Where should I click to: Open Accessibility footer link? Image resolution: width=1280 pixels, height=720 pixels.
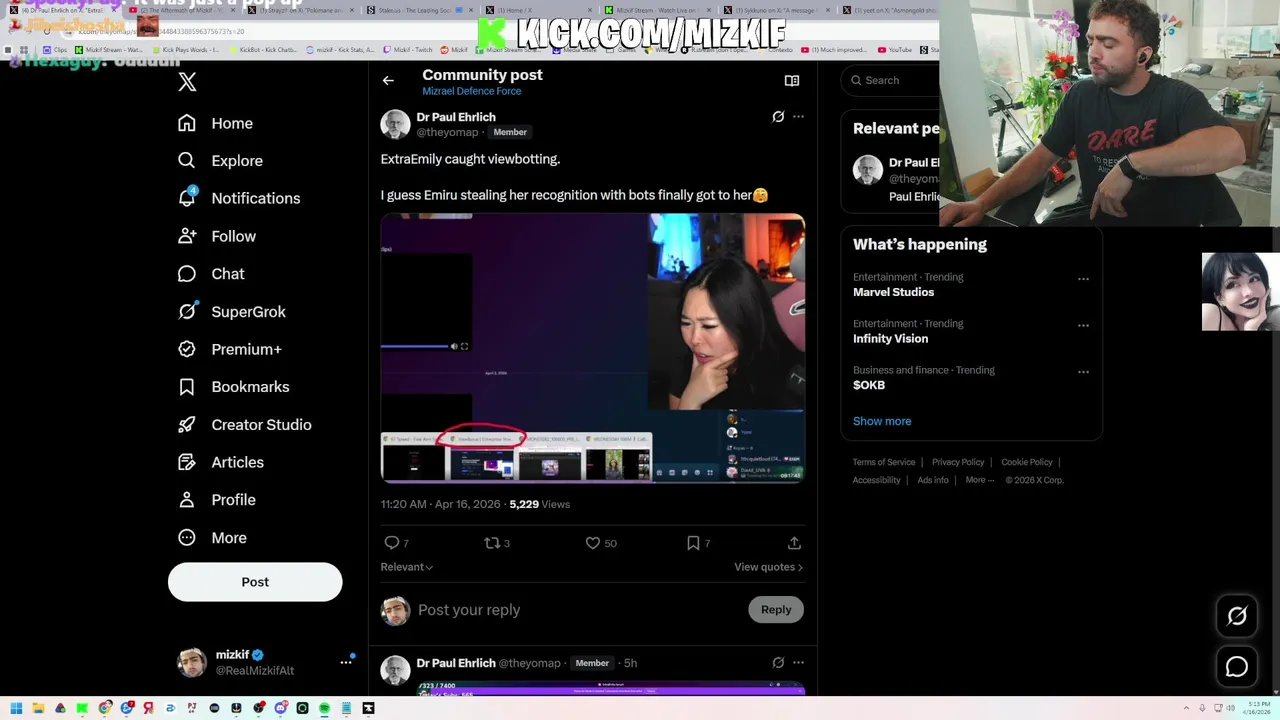coord(876,480)
